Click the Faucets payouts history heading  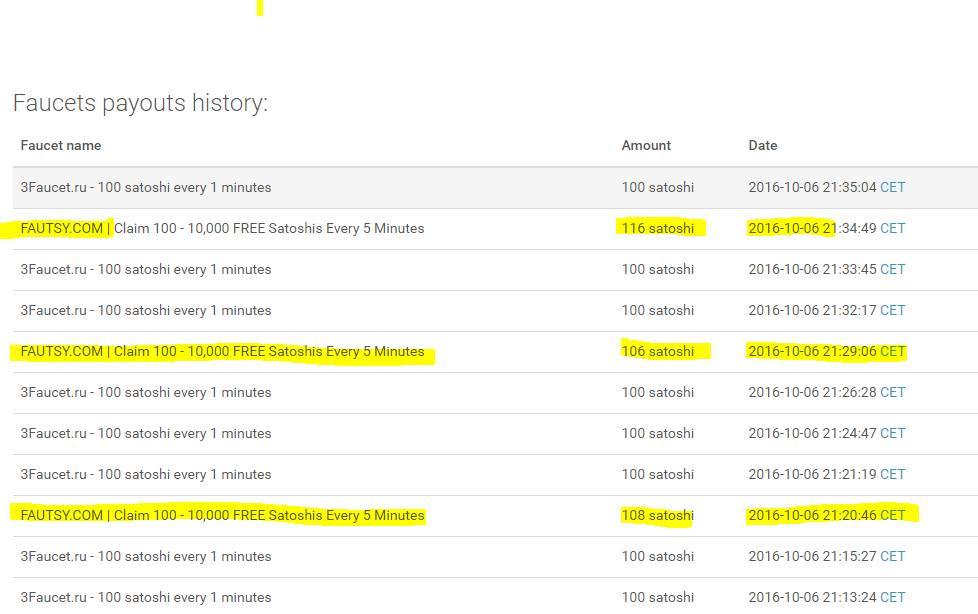pos(140,103)
